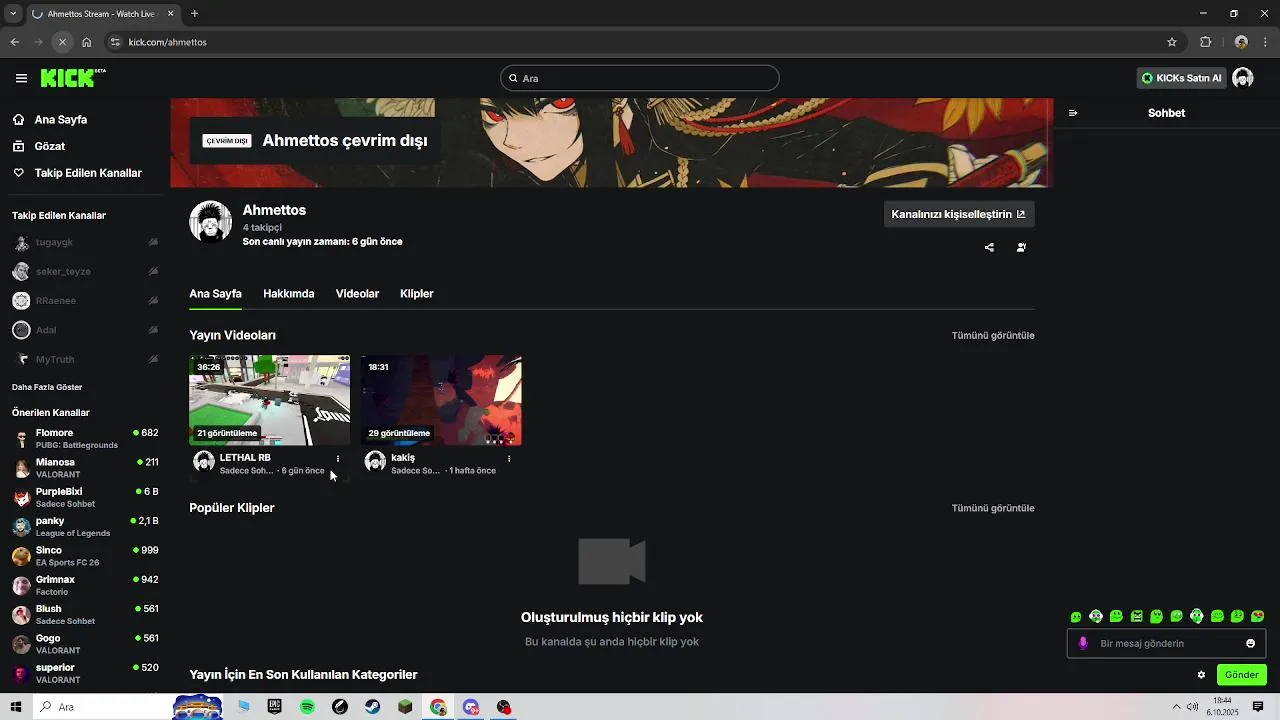The height and width of the screenshot is (720, 1280).
Task: Open followed channel tugaygk
Action: tap(85, 242)
